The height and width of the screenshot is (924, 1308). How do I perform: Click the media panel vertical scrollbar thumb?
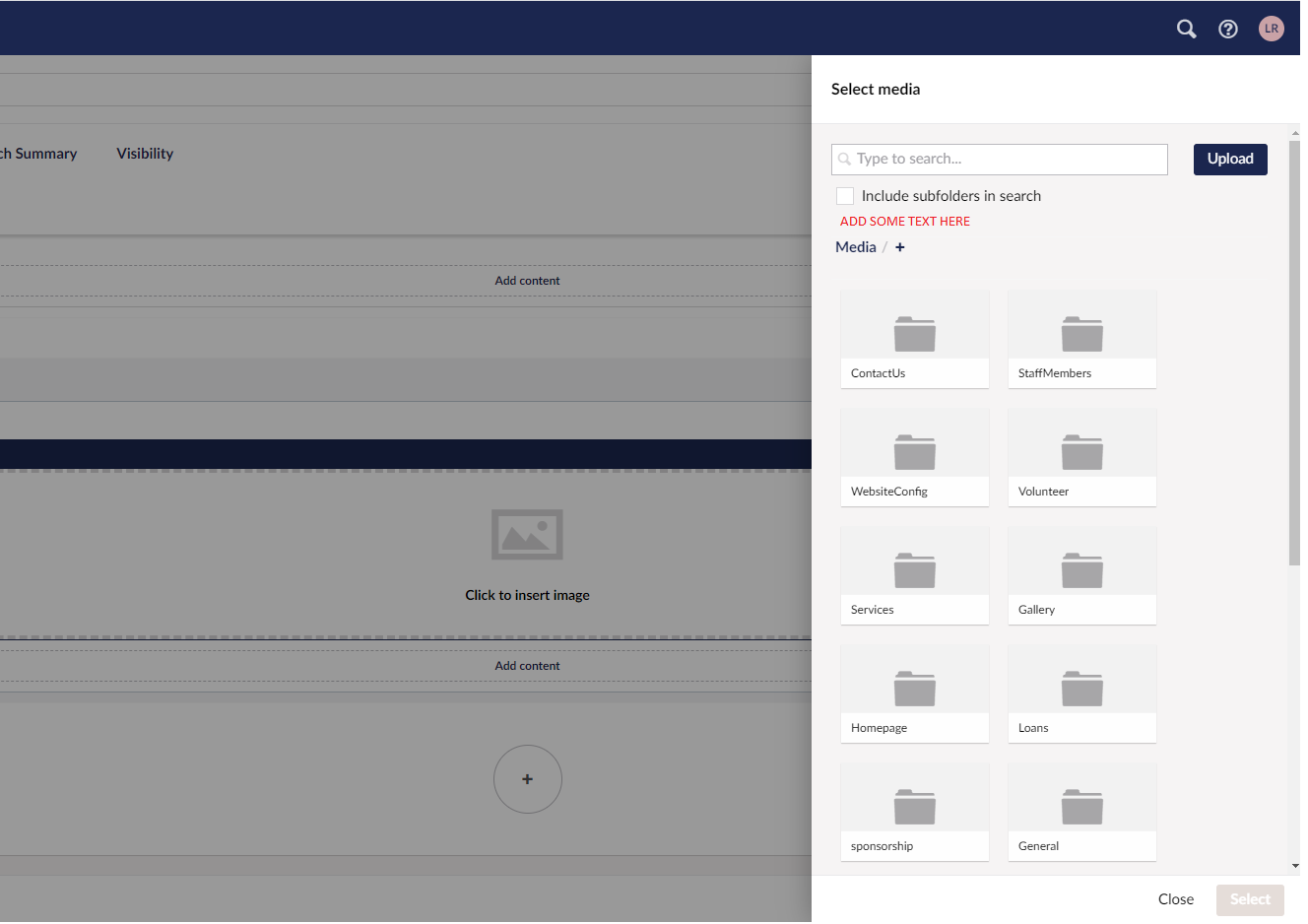(1294, 353)
